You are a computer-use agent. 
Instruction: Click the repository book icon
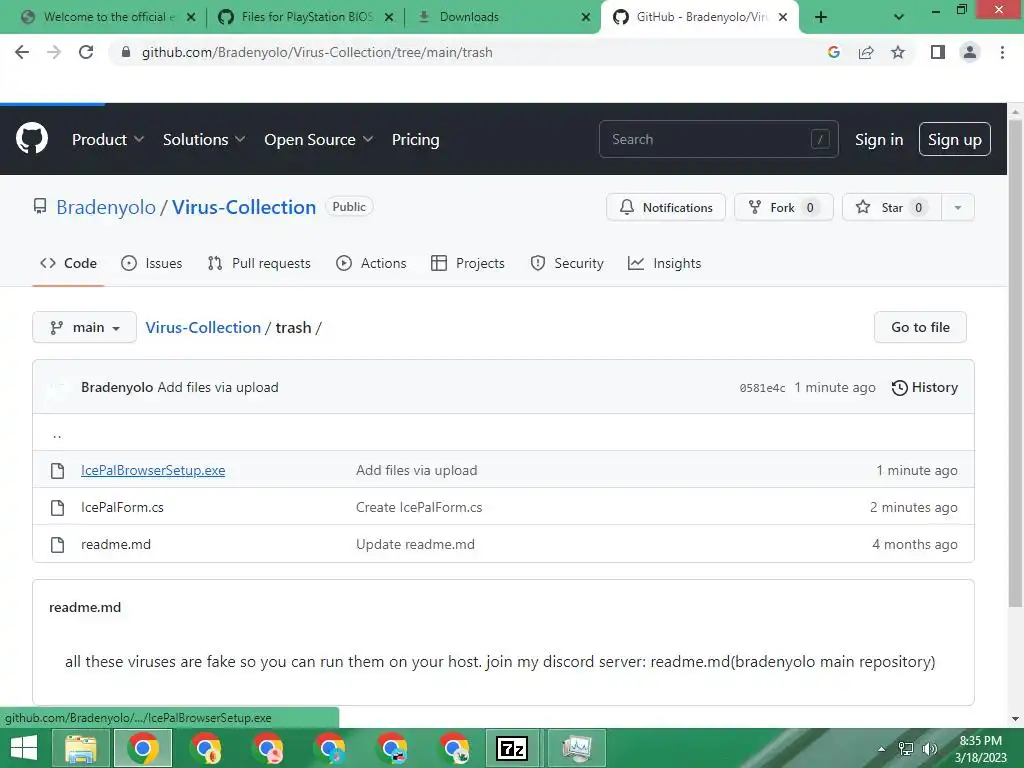tap(40, 207)
